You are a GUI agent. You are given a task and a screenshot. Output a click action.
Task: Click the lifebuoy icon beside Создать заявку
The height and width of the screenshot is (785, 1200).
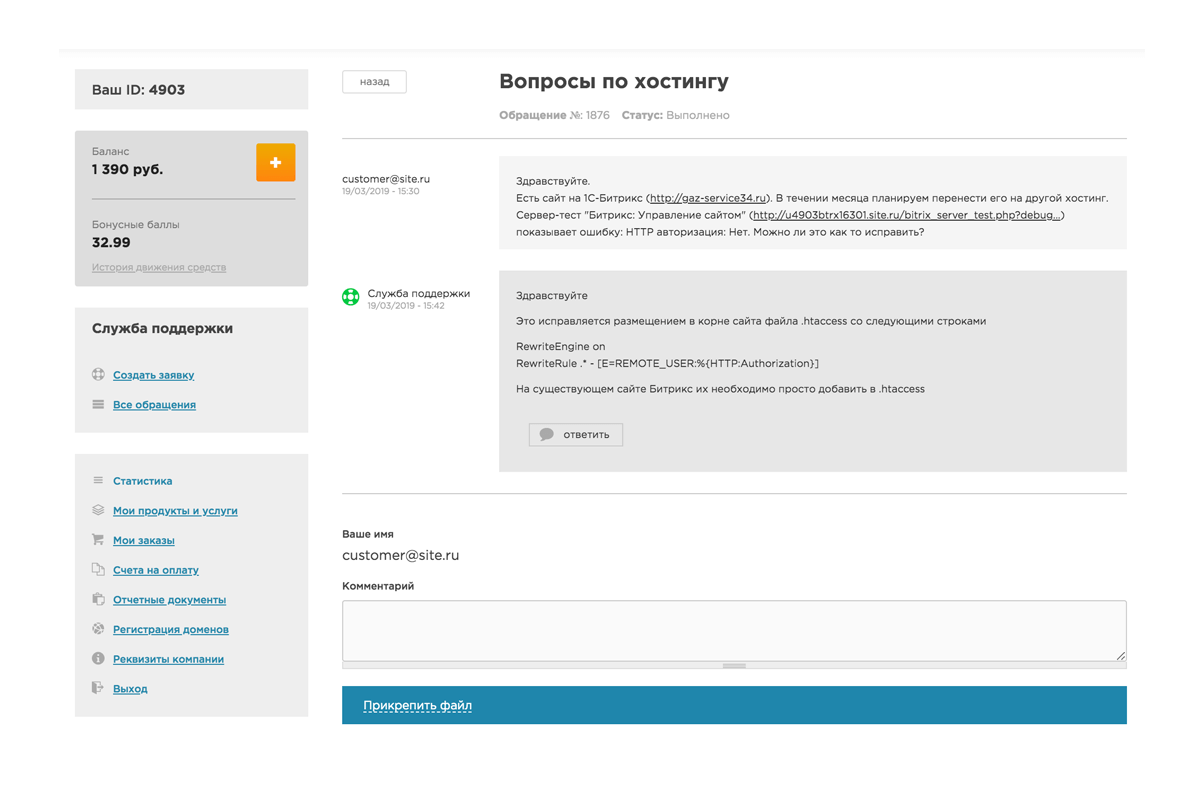(x=98, y=375)
